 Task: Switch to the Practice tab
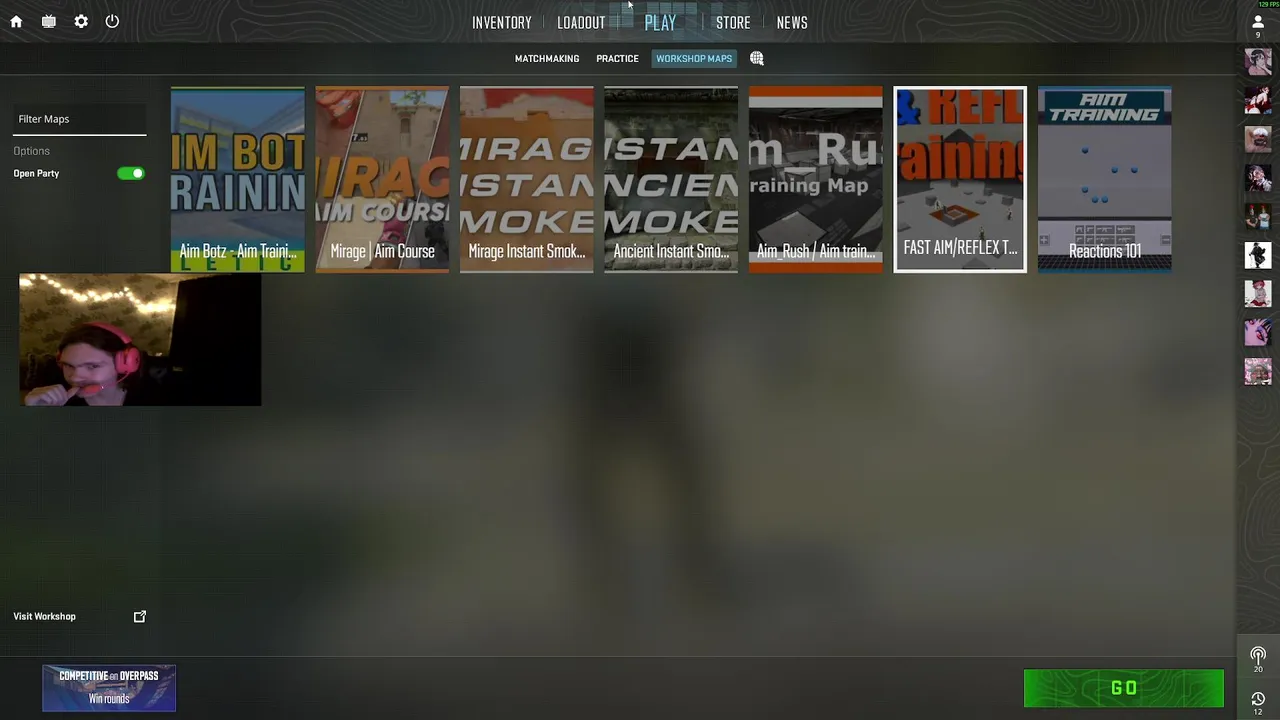(617, 58)
